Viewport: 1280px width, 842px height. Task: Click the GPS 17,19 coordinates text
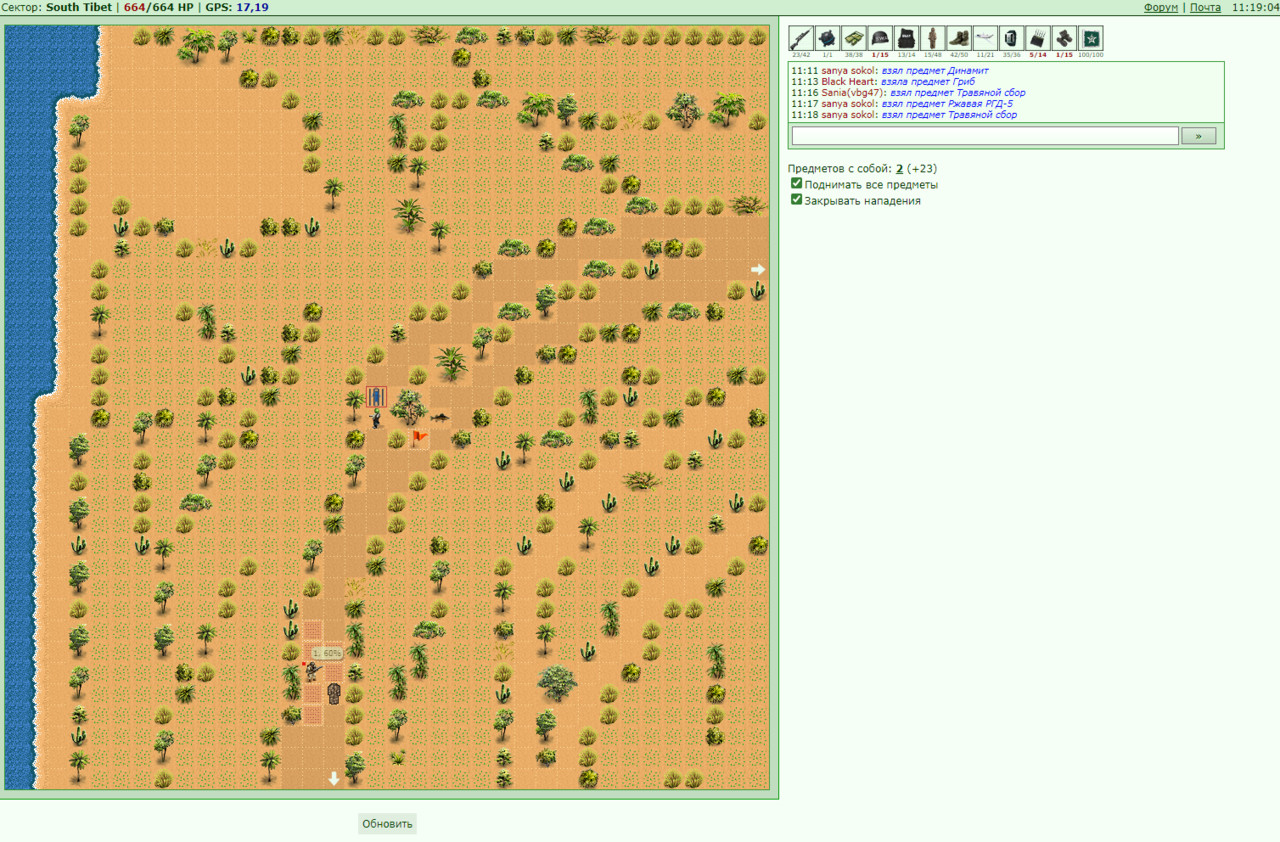(x=237, y=7)
